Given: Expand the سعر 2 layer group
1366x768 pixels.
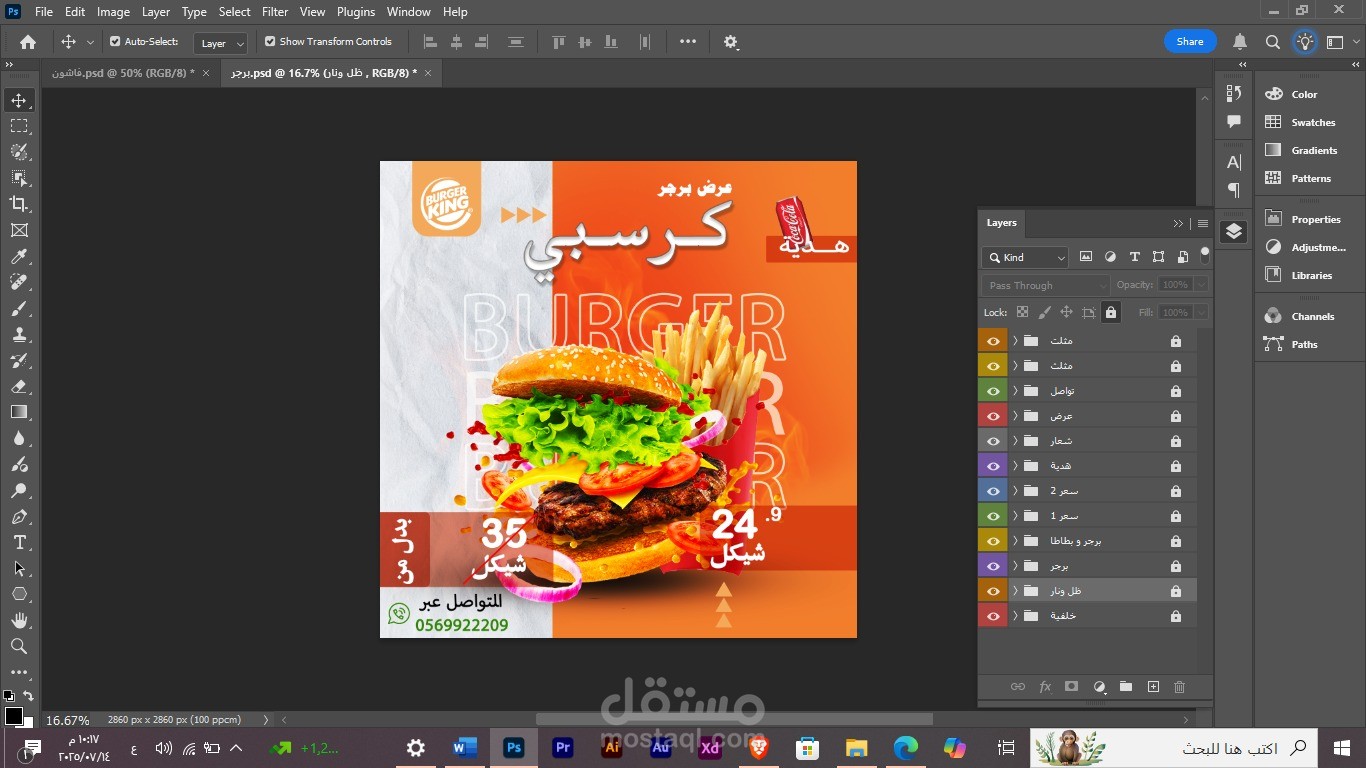Looking at the screenshot, I should [x=1015, y=491].
